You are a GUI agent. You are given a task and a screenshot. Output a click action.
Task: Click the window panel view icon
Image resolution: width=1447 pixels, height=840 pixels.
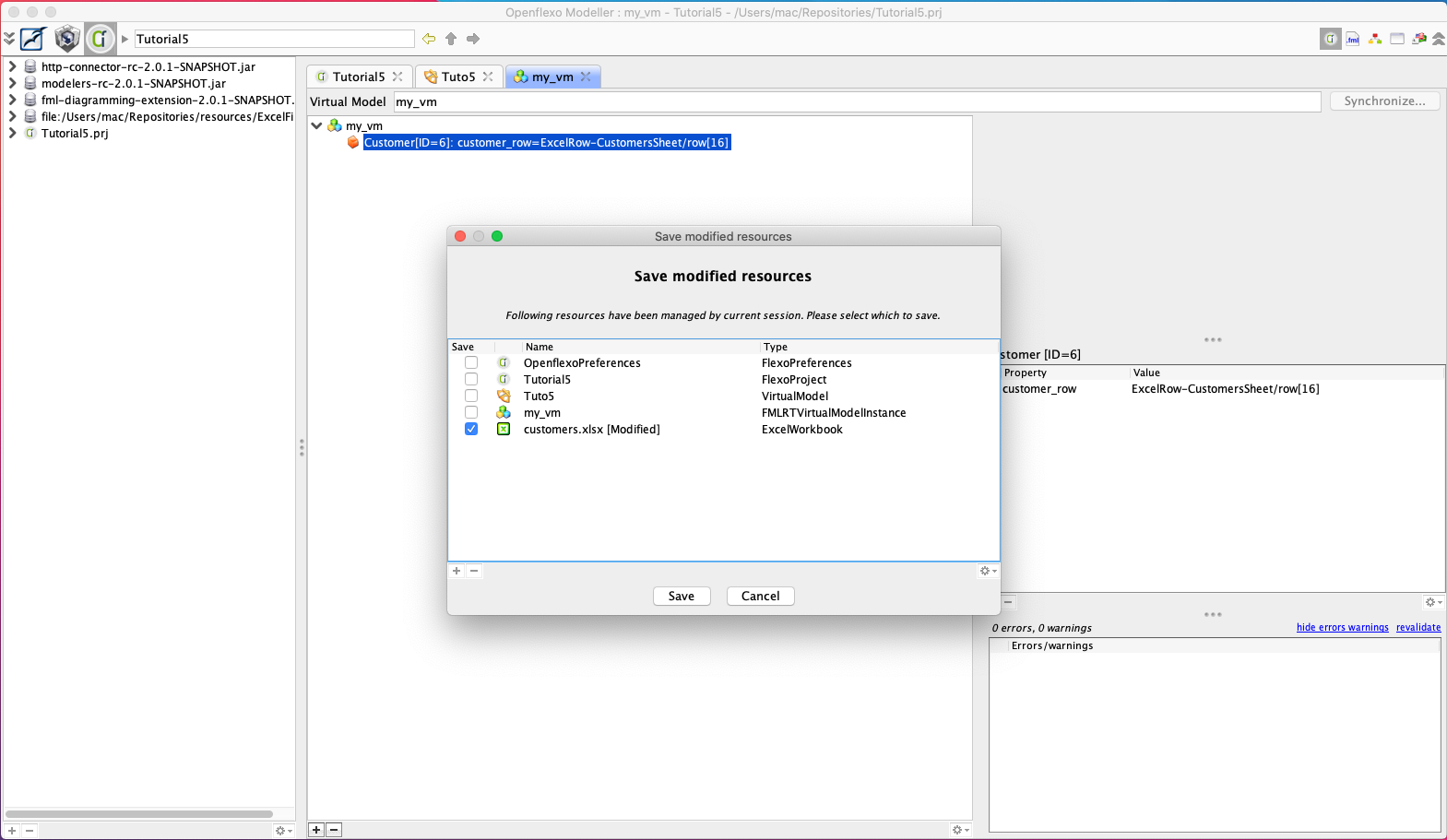1397,39
